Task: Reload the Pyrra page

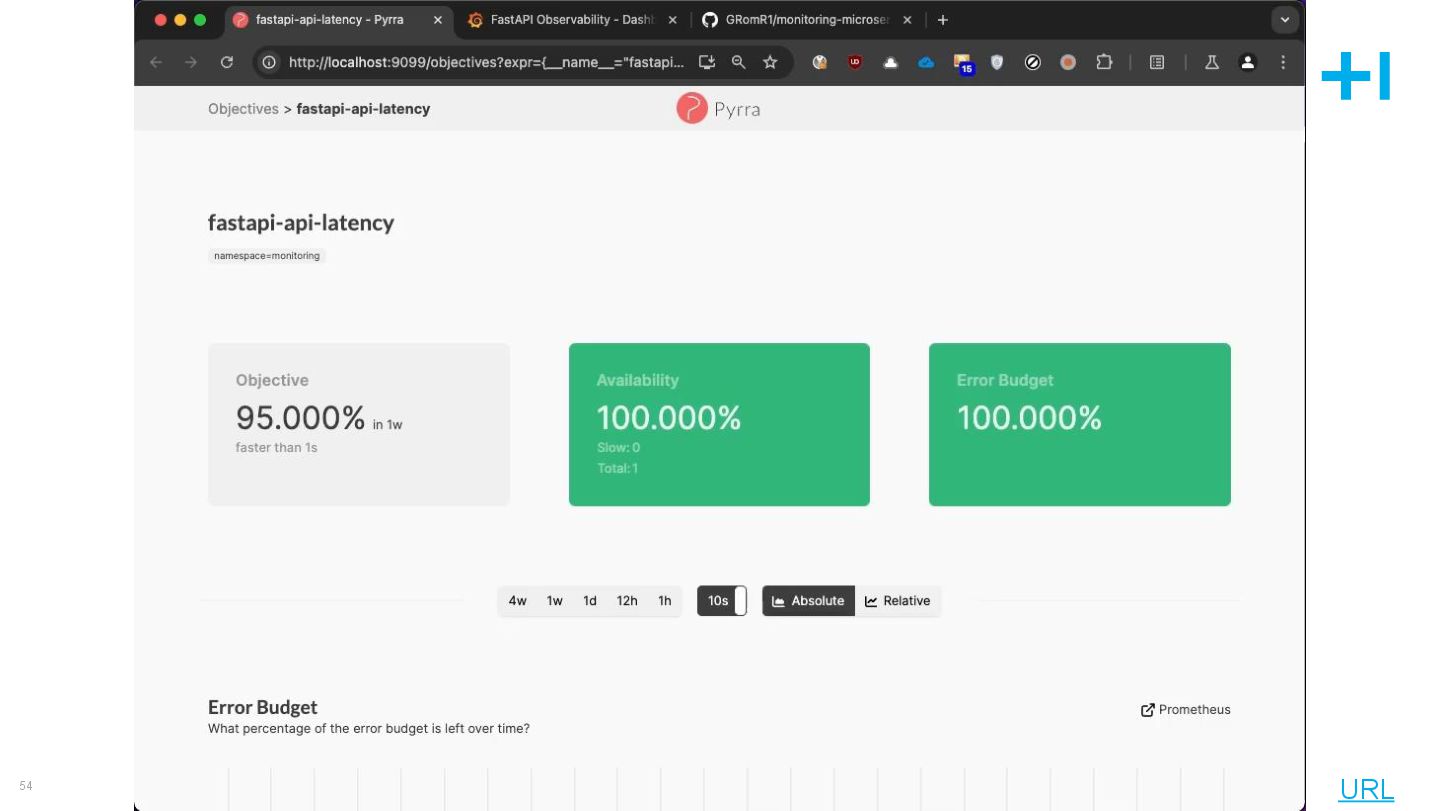Action: pos(227,62)
